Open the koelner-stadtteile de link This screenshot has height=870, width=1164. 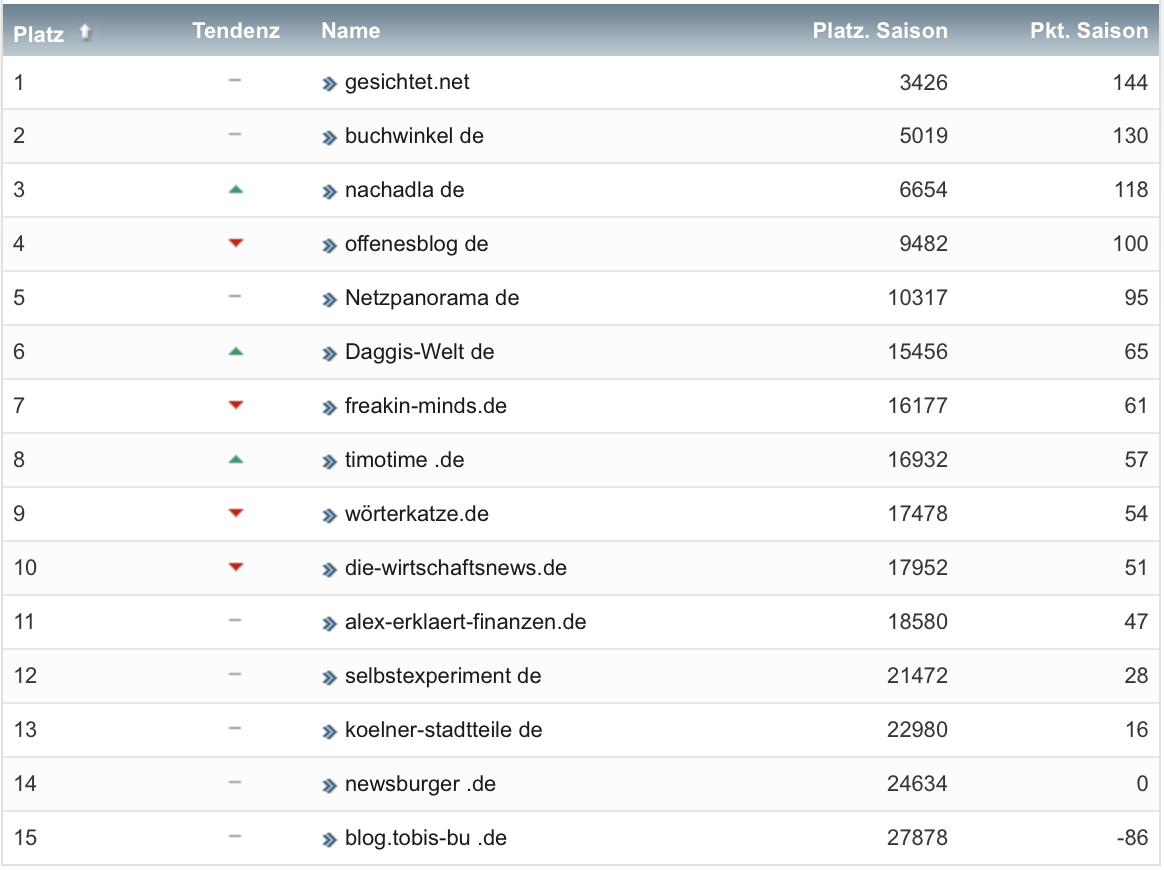444,730
